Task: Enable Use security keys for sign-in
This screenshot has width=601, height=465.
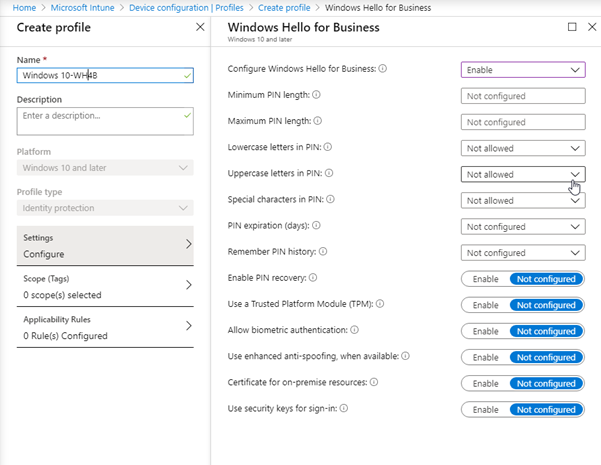Action: [486, 409]
